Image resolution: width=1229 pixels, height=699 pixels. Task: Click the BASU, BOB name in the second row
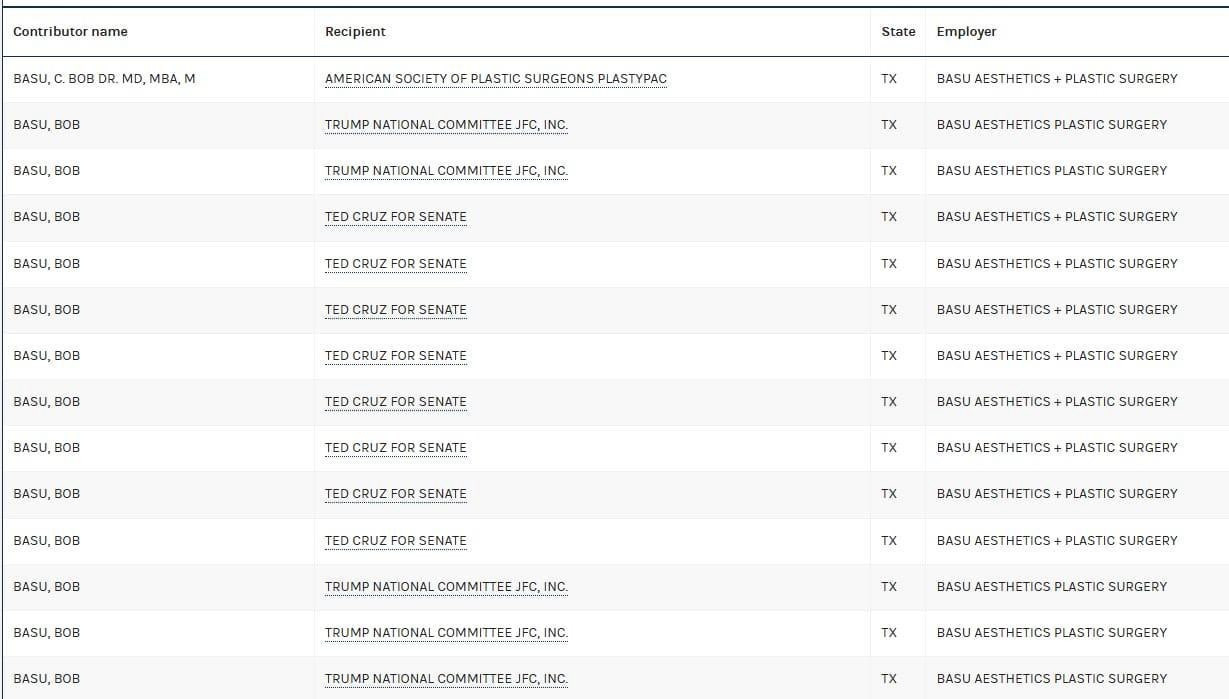38,124
